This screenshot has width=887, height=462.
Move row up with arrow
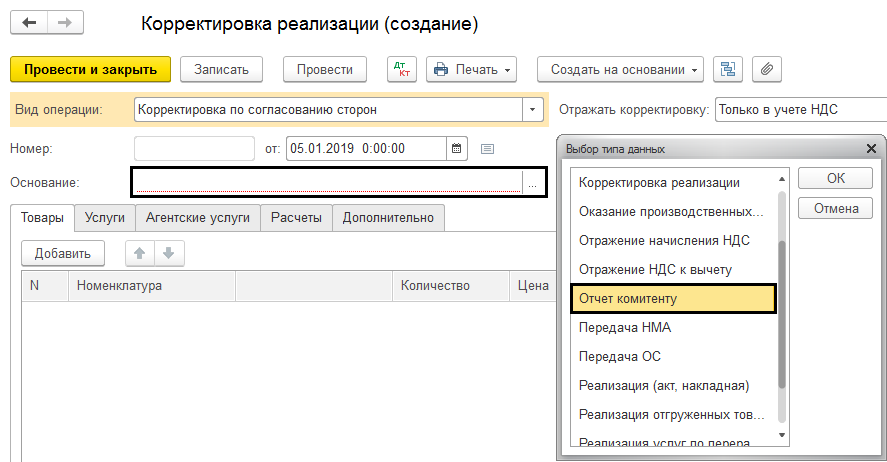[140, 253]
